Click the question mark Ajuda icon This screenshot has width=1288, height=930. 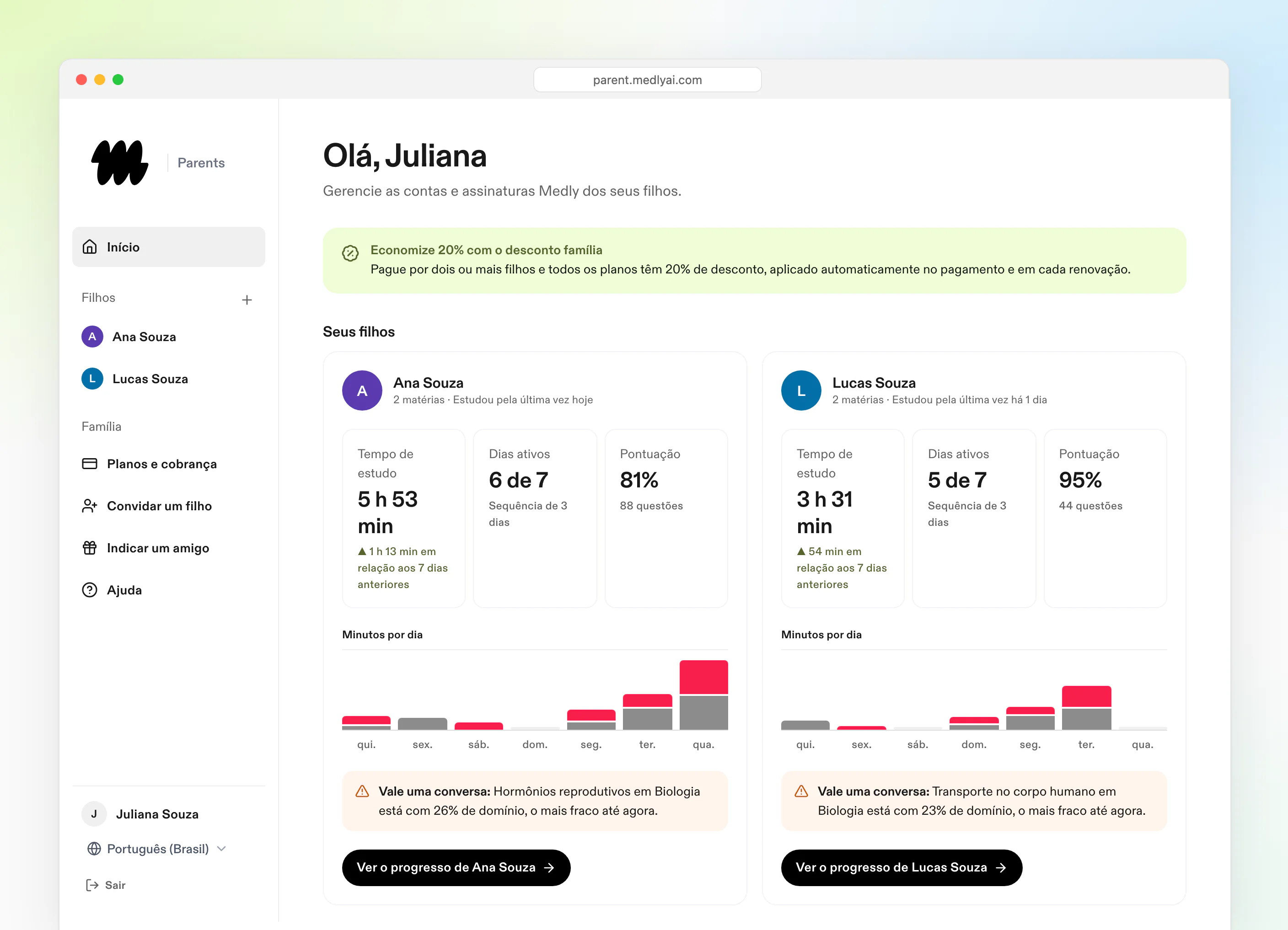pyautogui.click(x=90, y=590)
